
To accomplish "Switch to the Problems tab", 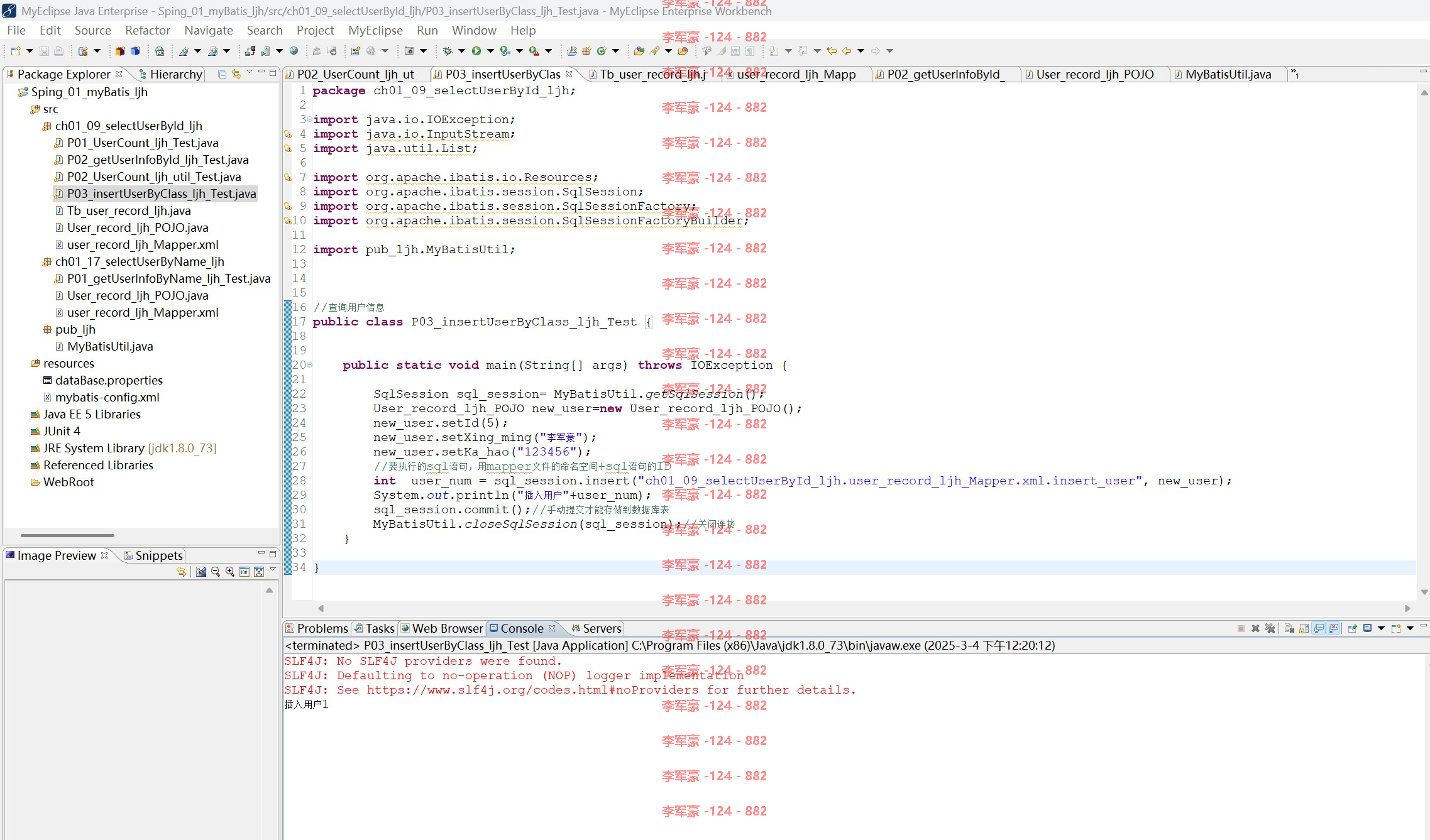I will pyautogui.click(x=316, y=628).
